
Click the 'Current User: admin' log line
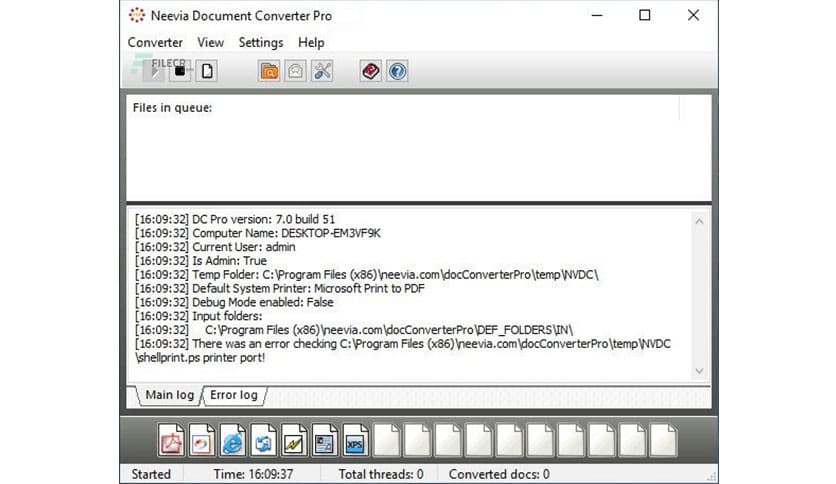click(x=215, y=247)
